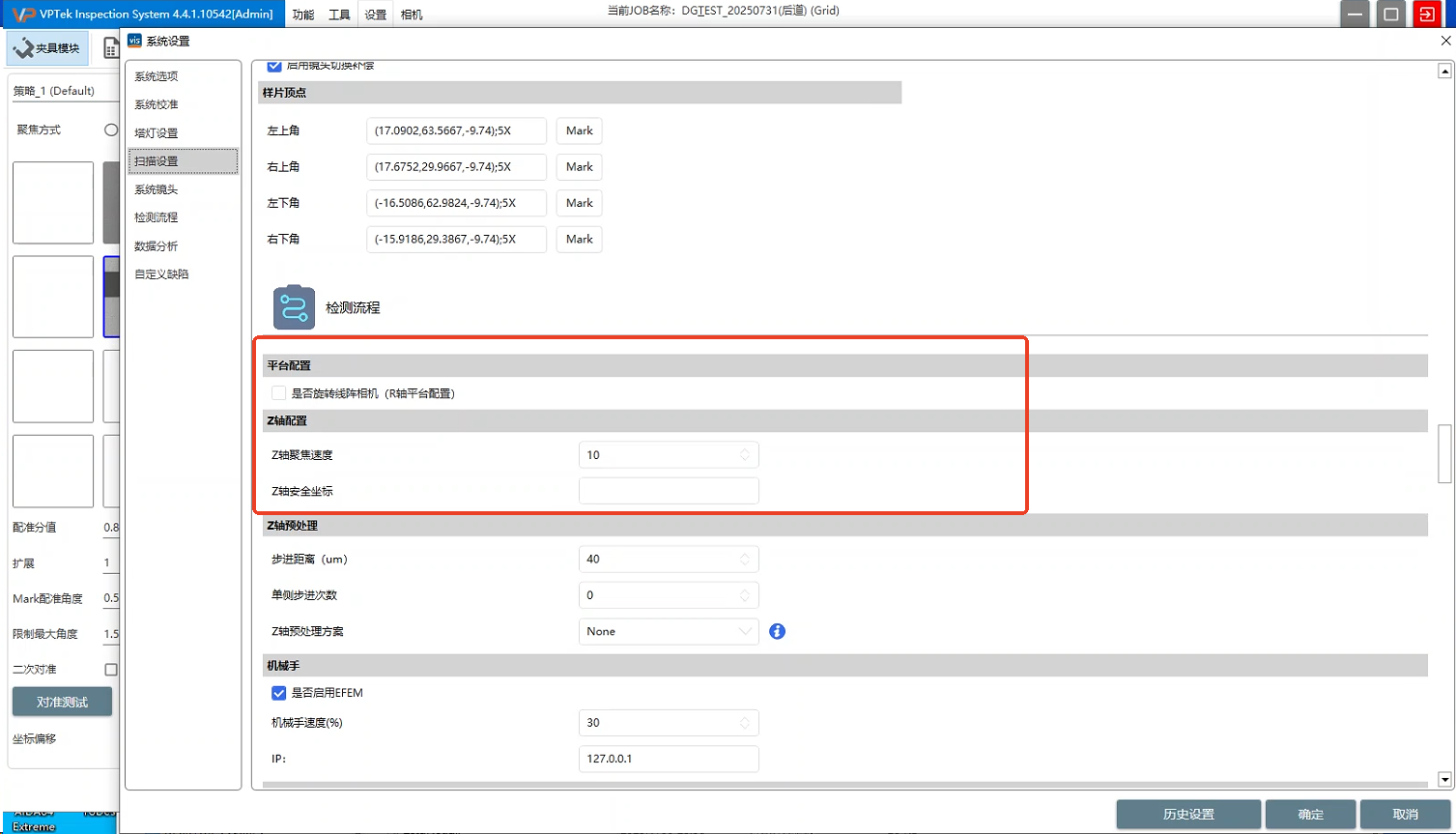This screenshot has width=1456, height=834.
Task: Click the red exit icon in title bar
Action: click(x=1426, y=14)
